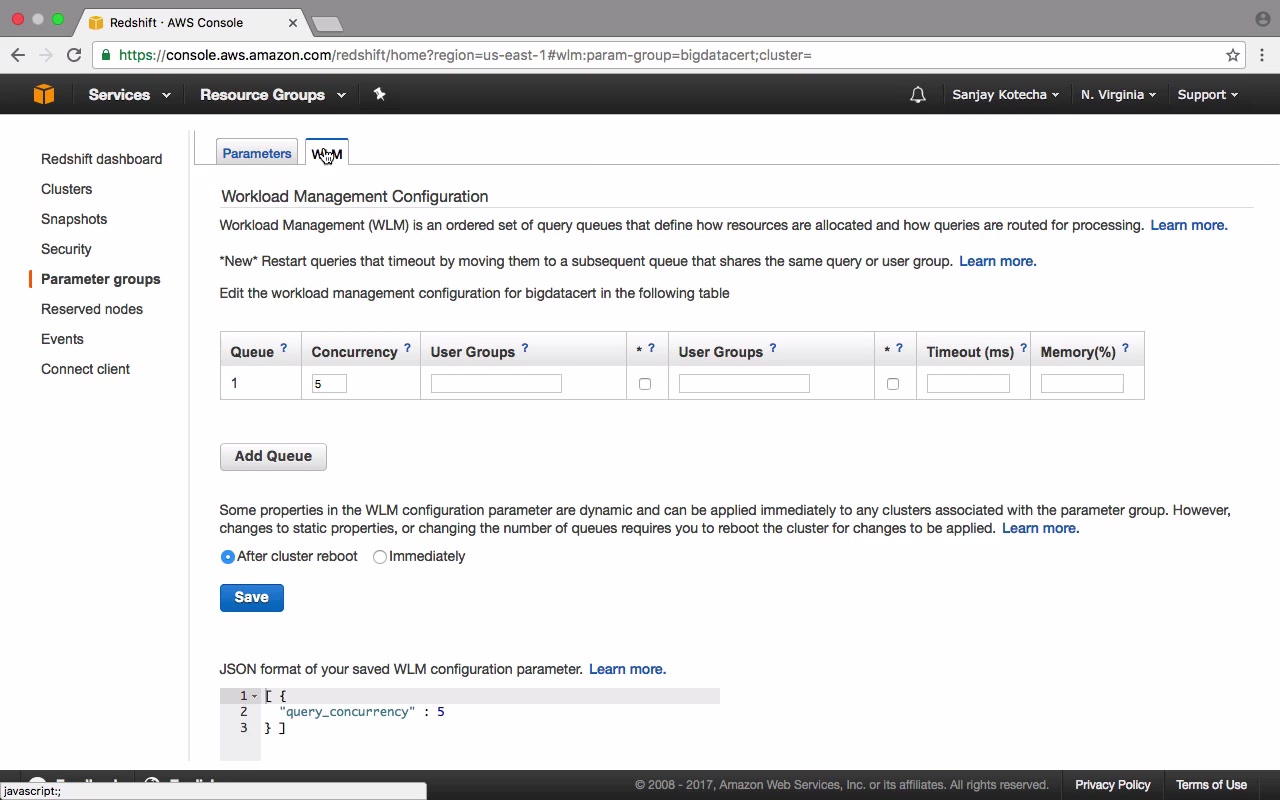Expand the Support dropdown

(1207, 95)
